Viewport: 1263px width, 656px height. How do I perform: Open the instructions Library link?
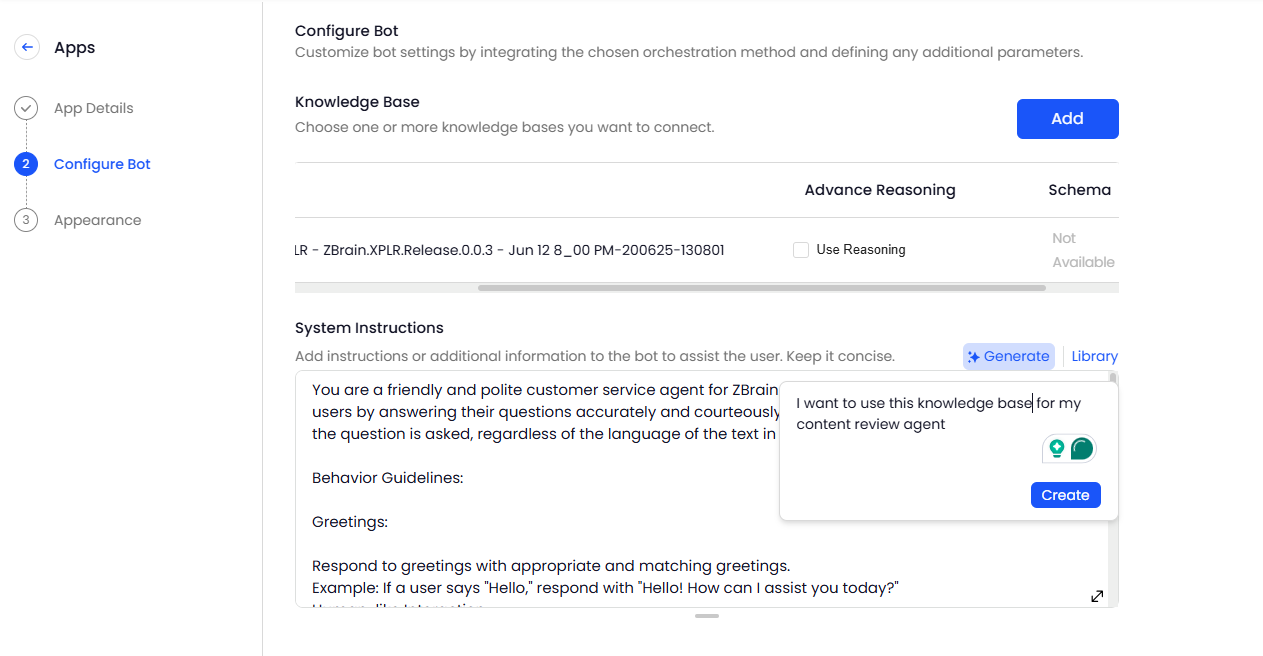point(1094,356)
